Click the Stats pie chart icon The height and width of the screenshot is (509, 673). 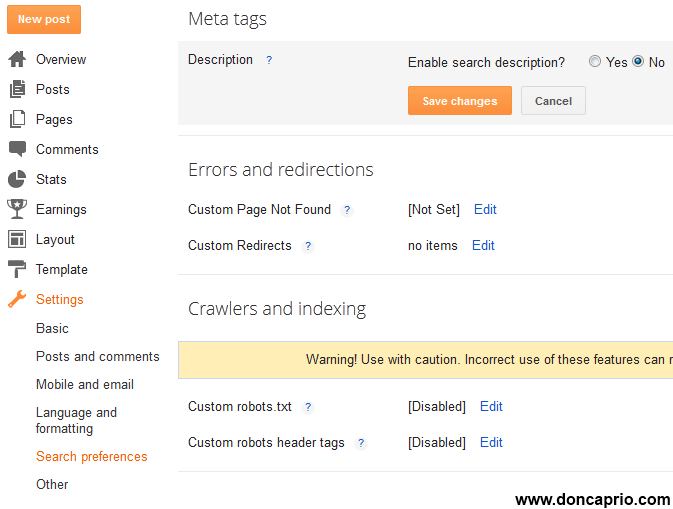click(x=17, y=179)
